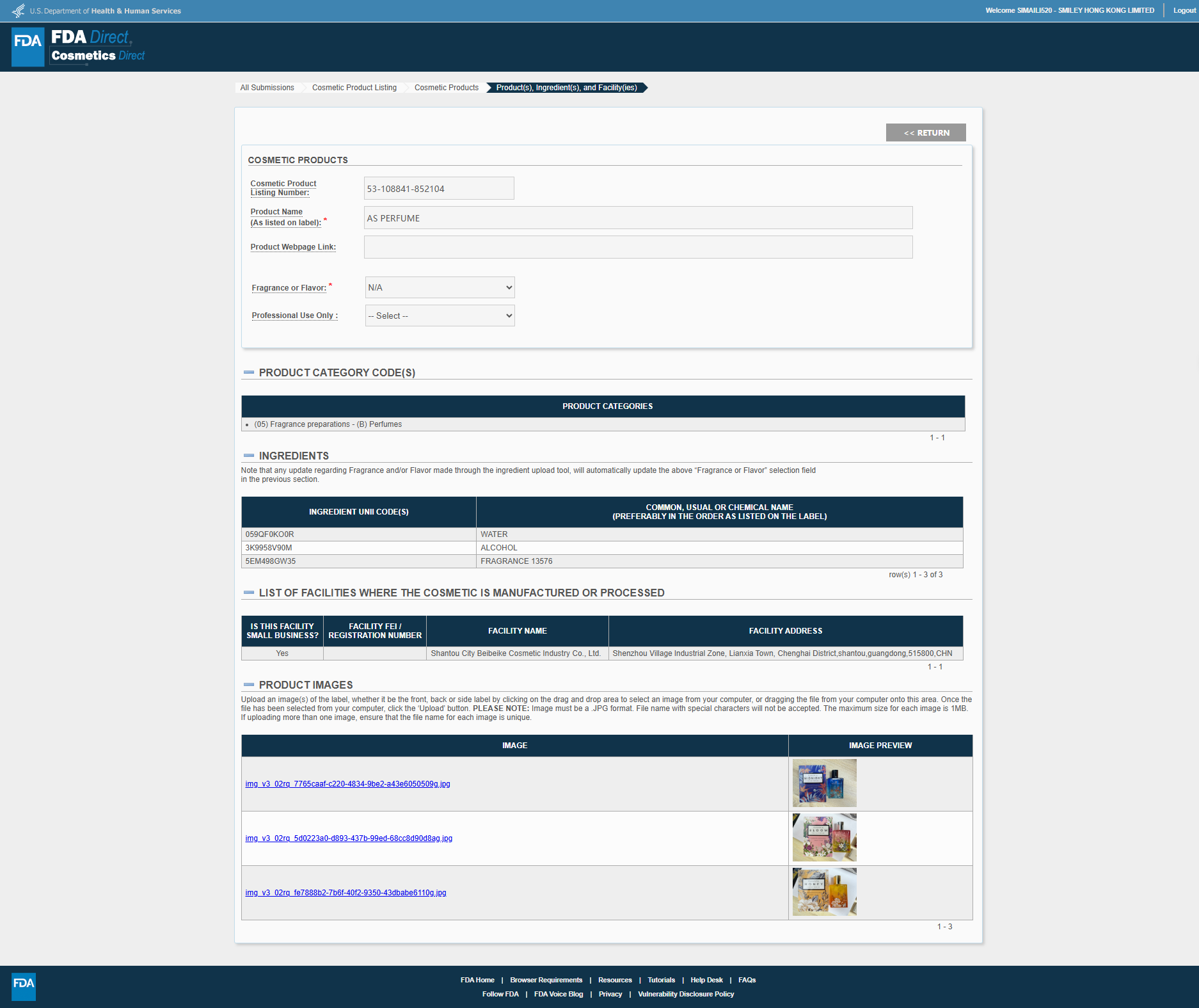The width and height of the screenshot is (1199, 1008).
Task: Open the image file link ending in 509g.jpg
Action: (347, 784)
